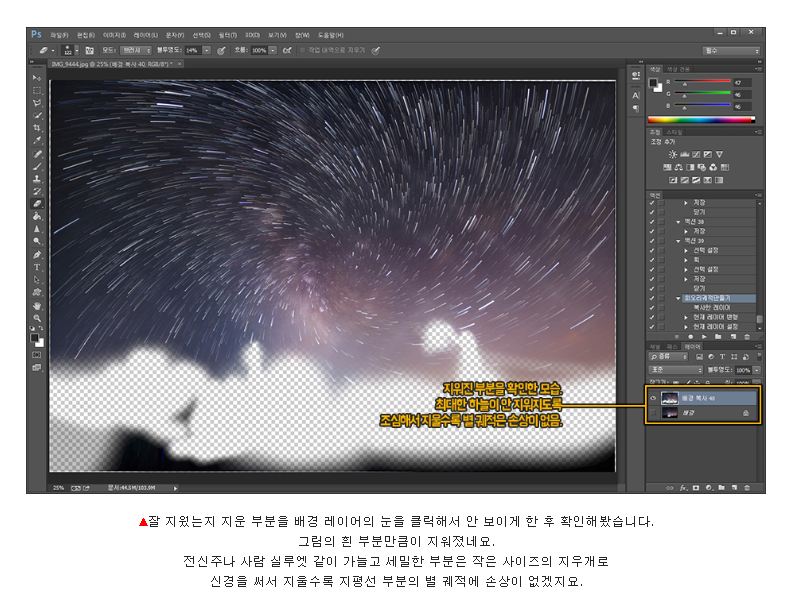Open the Image menu (이미지)

click(x=114, y=35)
